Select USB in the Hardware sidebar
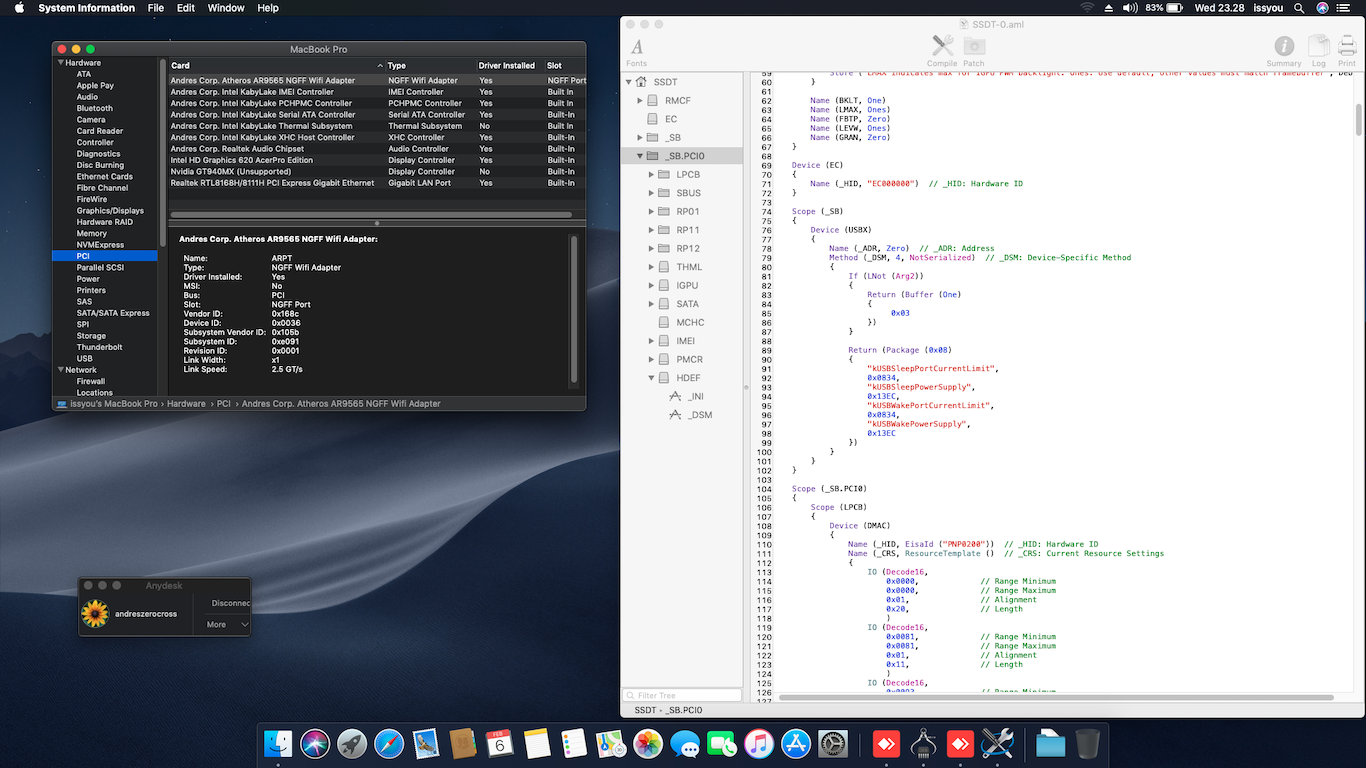The image size is (1366, 768). coord(85,358)
